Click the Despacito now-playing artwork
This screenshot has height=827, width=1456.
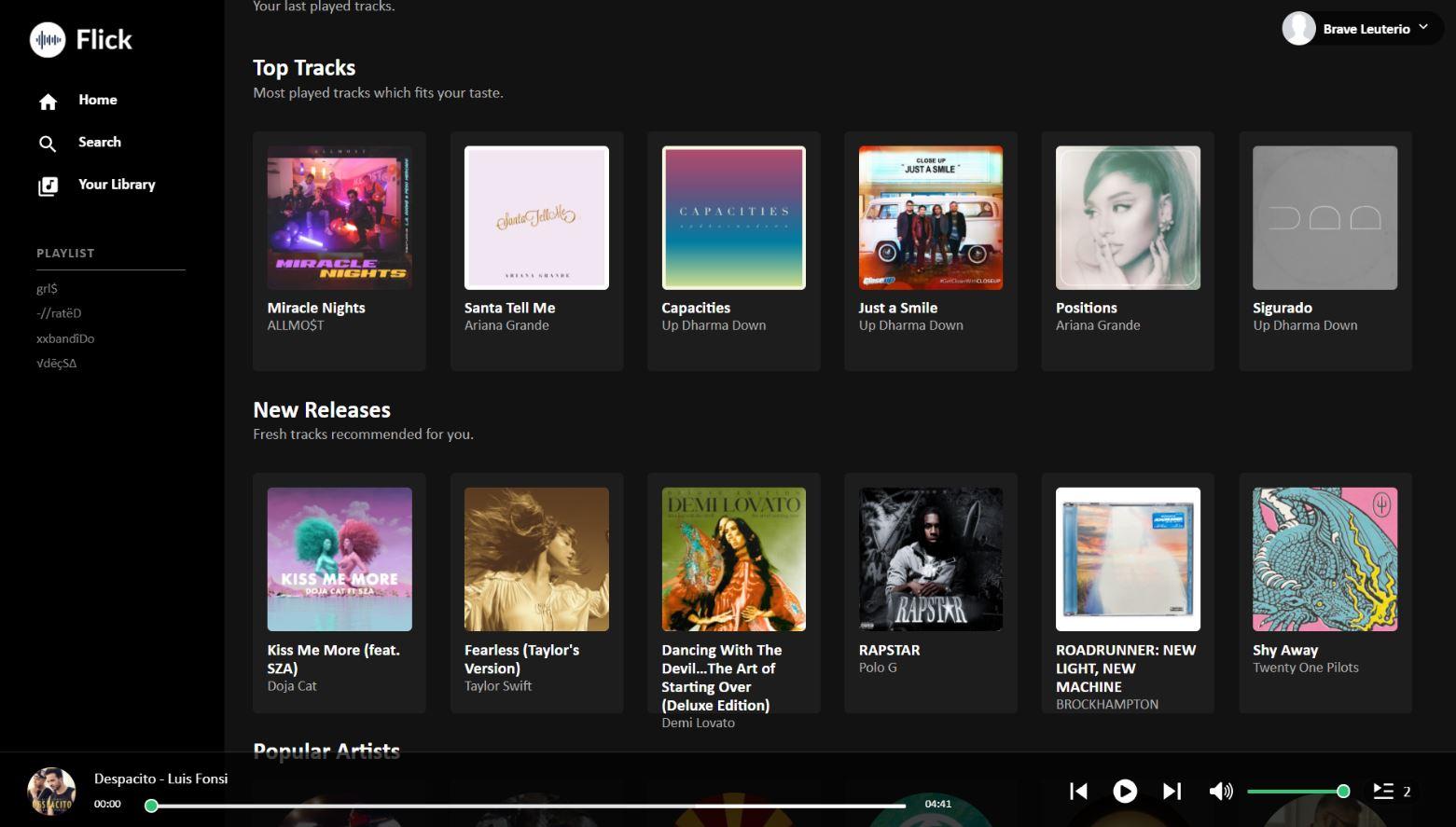(x=51, y=792)
